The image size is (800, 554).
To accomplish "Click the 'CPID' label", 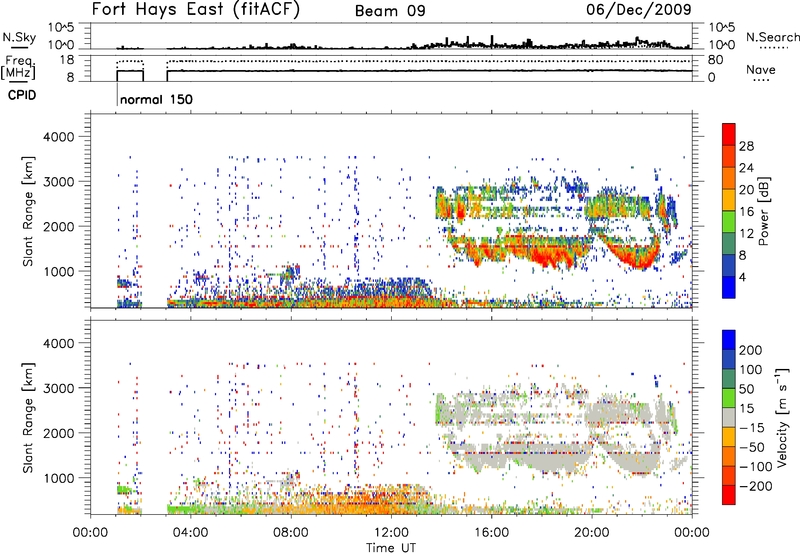I will [22, 95].
